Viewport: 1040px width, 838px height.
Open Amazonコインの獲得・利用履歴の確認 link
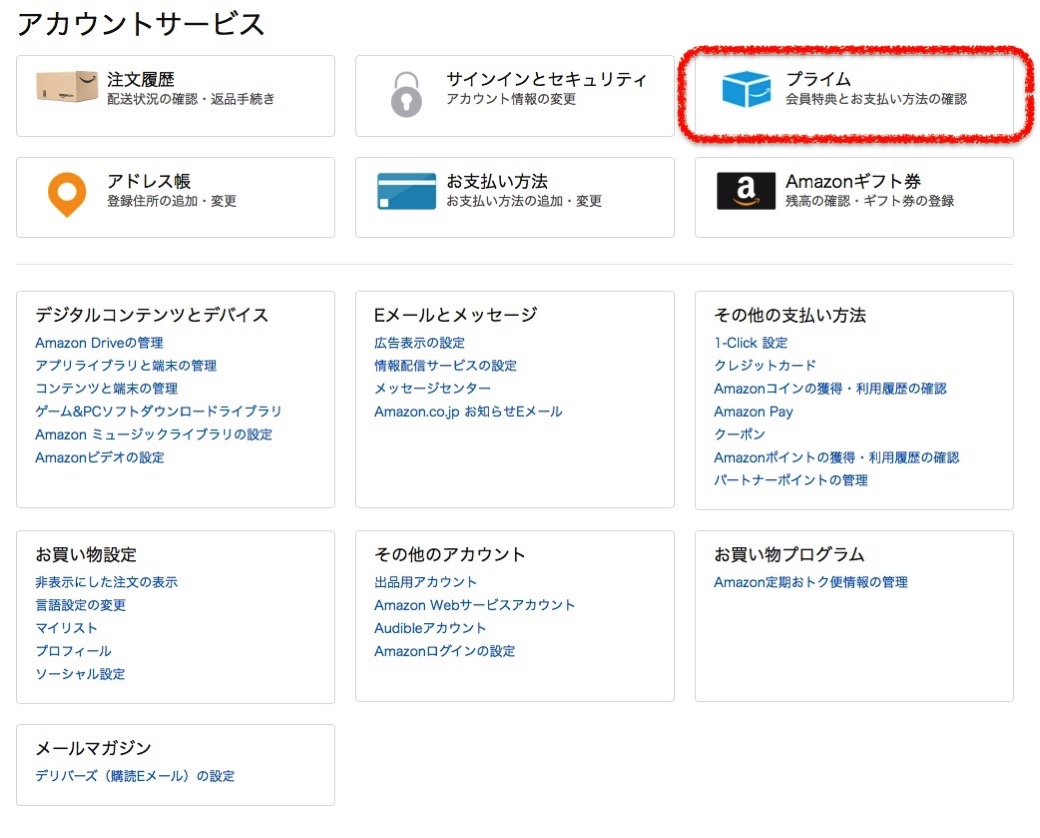[830, 389]
